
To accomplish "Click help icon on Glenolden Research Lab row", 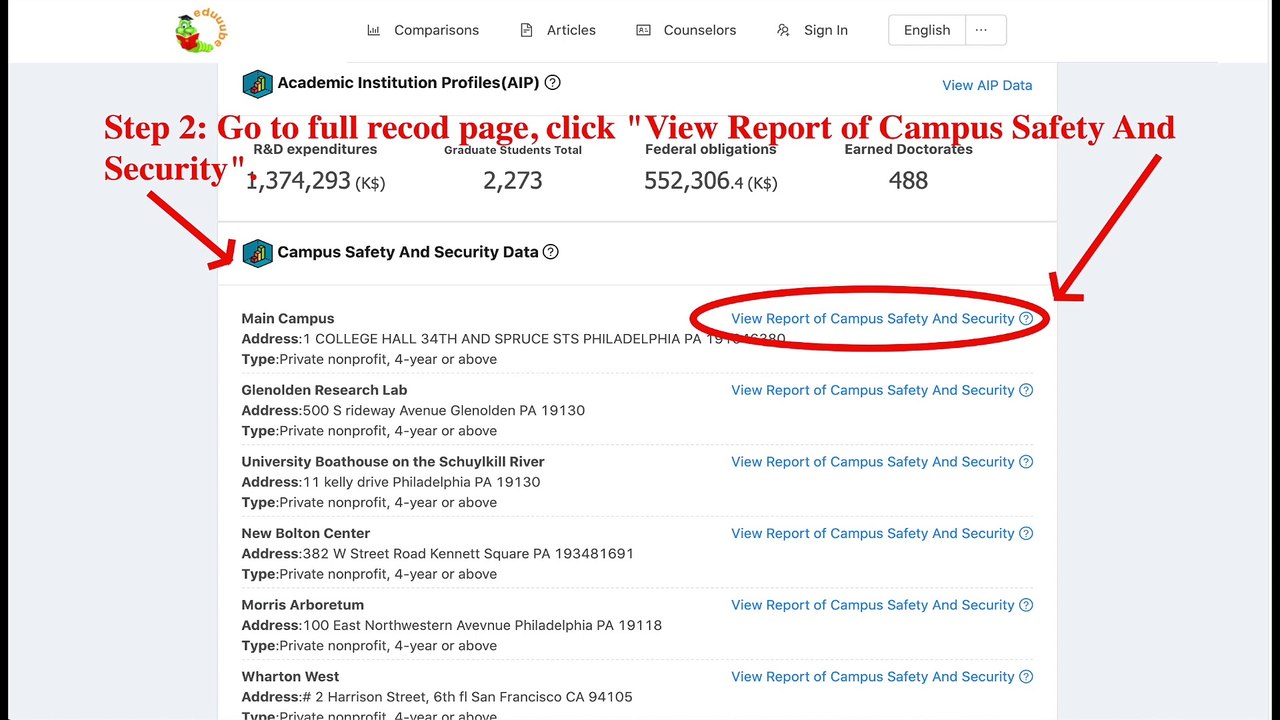I will (1026, 390).
